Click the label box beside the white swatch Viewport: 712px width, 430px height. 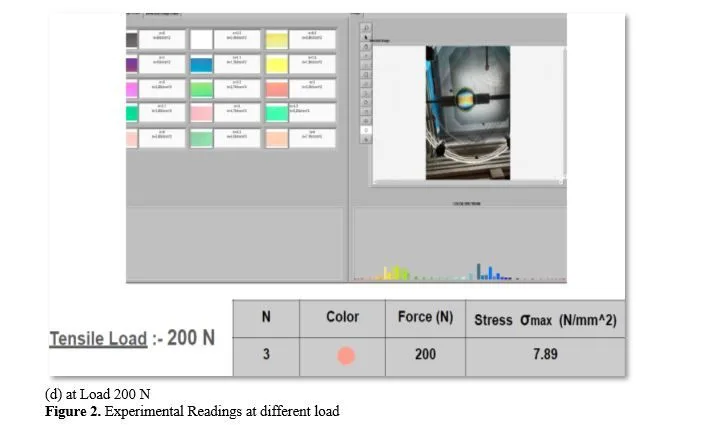coord(237,40)
